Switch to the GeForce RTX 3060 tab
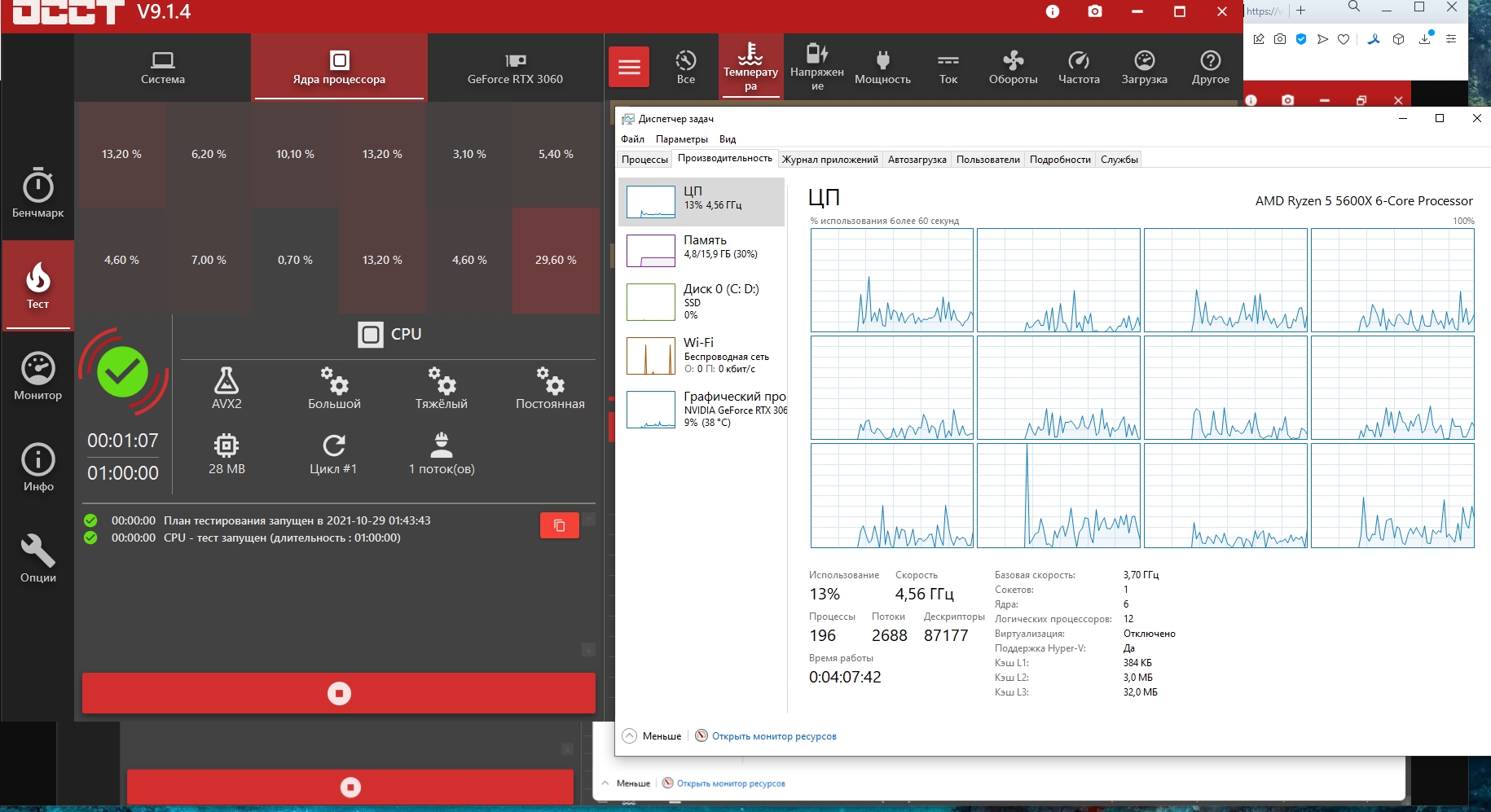 [x=515, y=68]
